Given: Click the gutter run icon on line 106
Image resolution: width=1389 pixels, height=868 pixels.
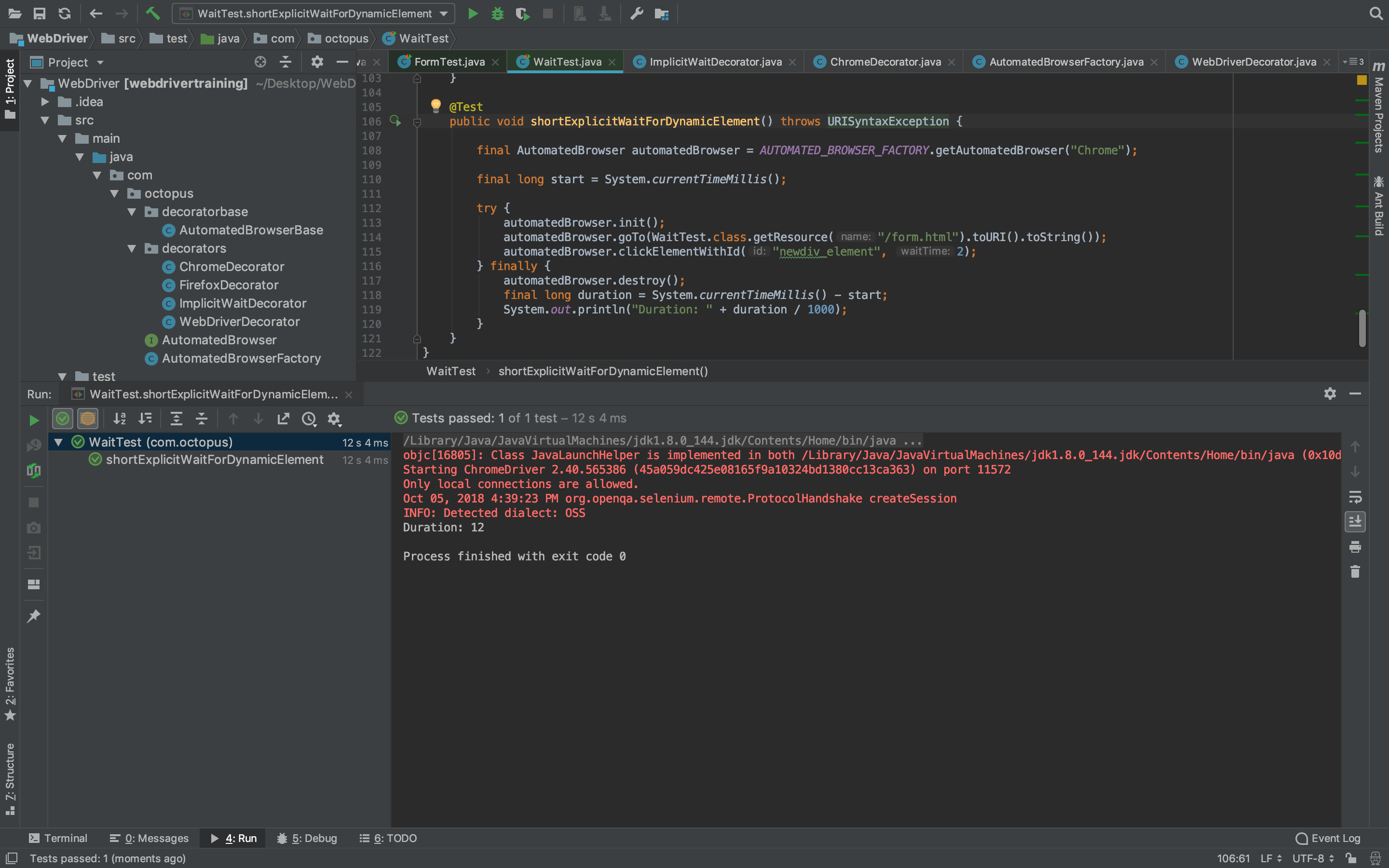Looking at the screenshot, I should [x=395, y=121].
